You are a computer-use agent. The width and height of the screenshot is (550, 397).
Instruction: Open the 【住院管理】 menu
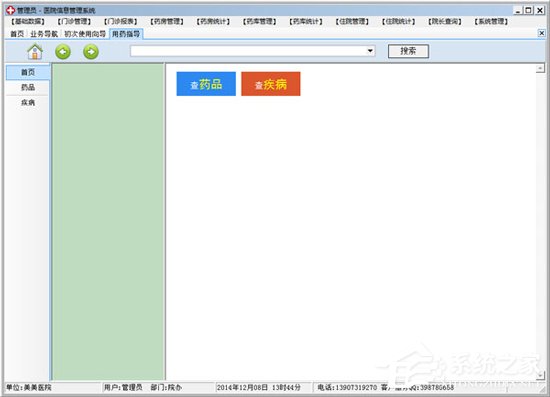tap(352, 22)
